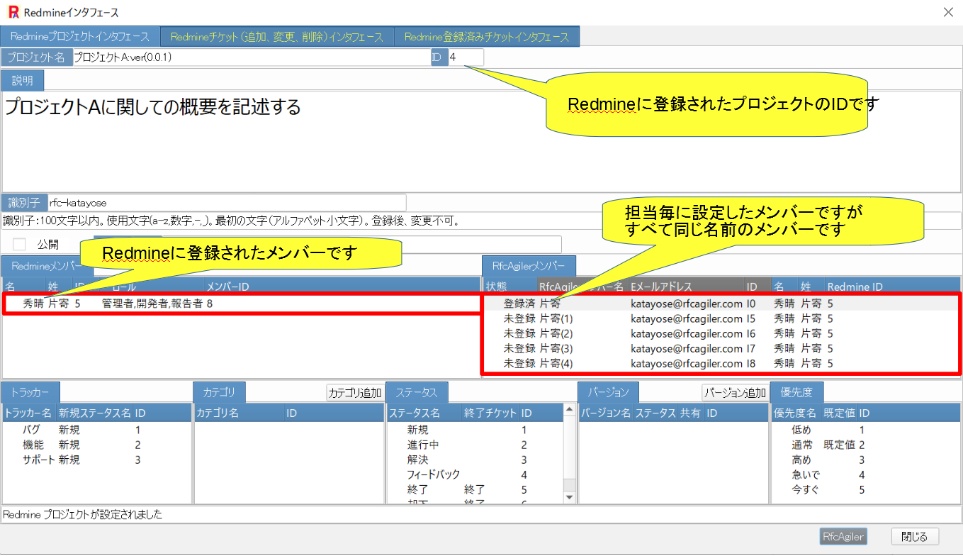Click the Redmine ID column header

pos(854,286)
